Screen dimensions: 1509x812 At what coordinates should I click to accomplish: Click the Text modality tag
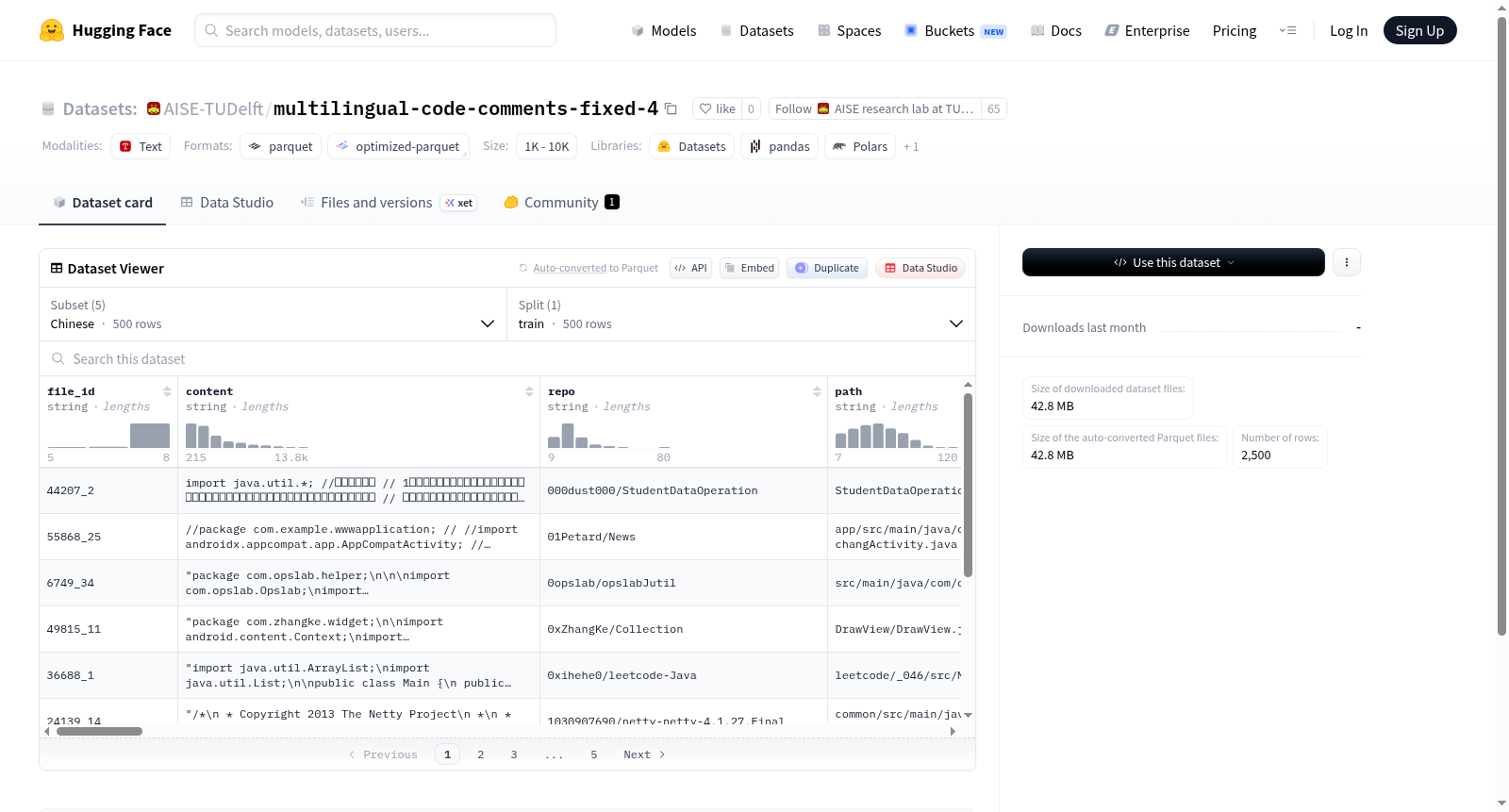pos(141,146)
